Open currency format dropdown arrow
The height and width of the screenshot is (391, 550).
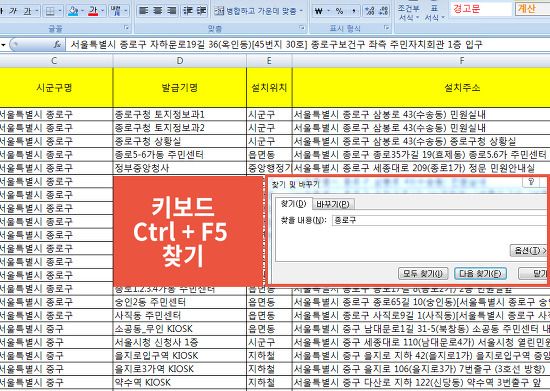pos(329,11)
